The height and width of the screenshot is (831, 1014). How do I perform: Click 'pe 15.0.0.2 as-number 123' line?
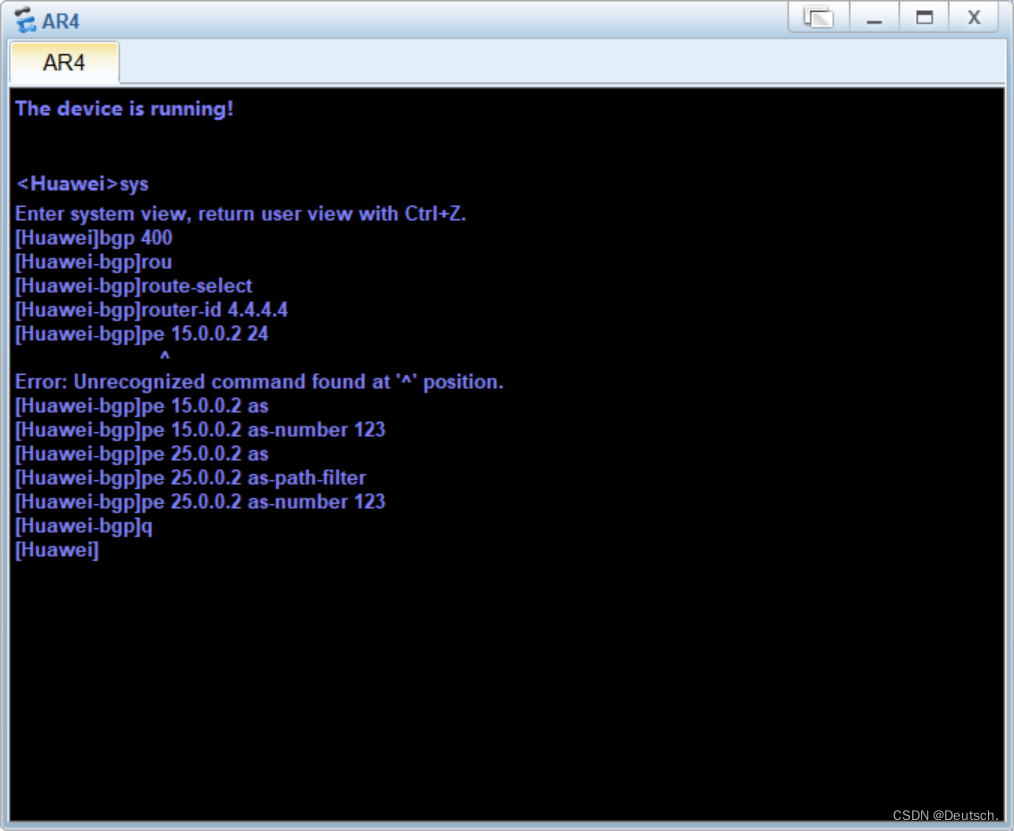coord(200,430)
